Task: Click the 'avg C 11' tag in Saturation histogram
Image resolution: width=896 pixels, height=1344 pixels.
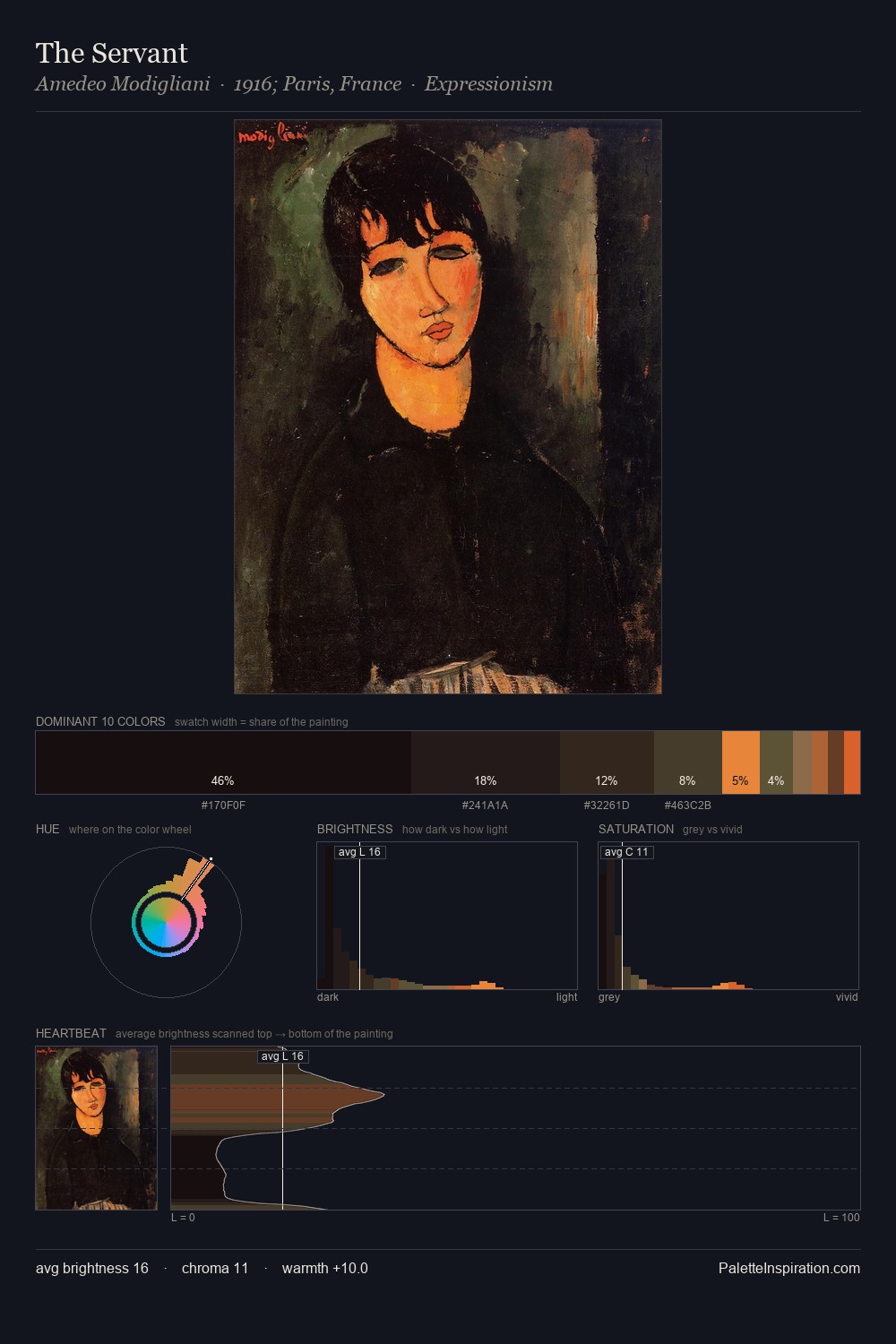Action: (x=626, y=852)
